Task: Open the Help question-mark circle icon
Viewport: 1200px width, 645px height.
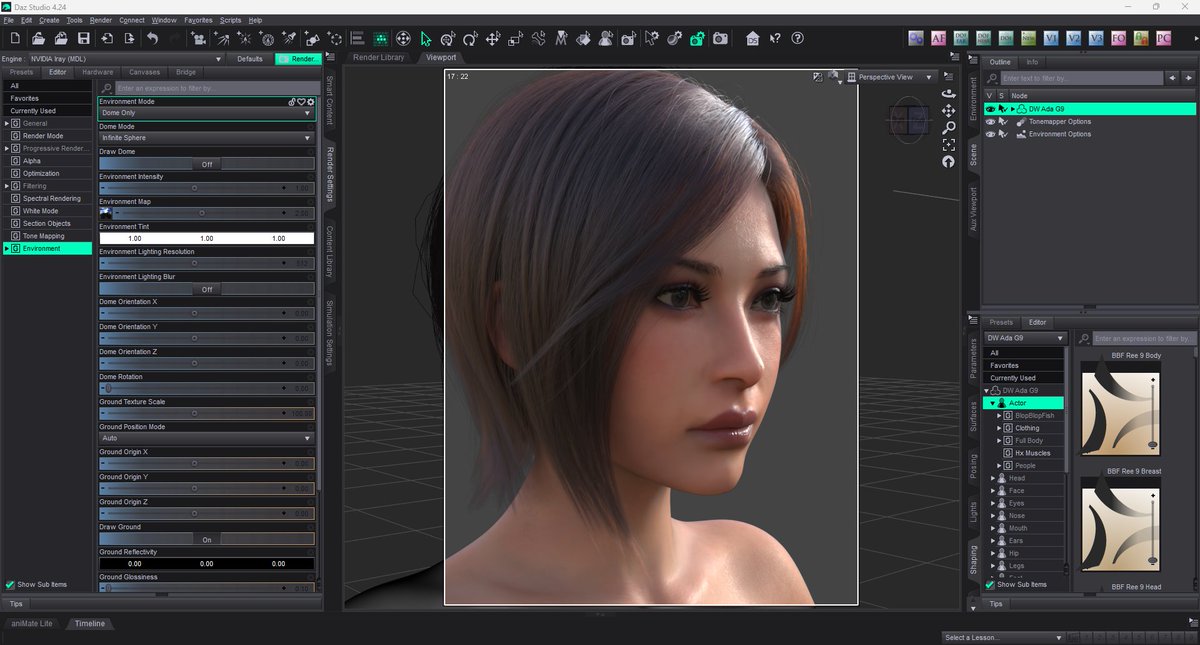Action: [x=797, y=38]
